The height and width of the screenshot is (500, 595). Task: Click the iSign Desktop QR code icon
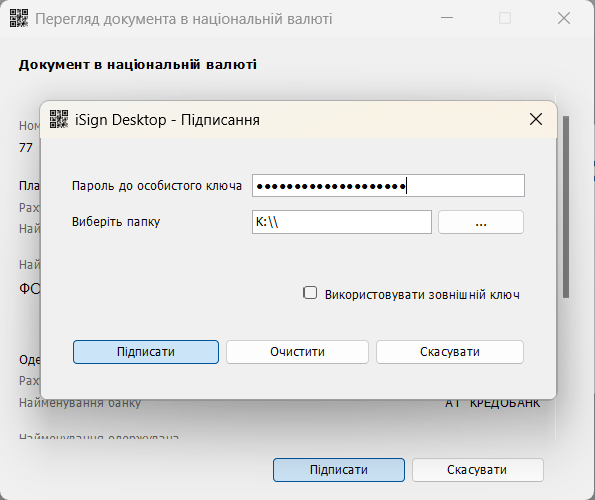[x=59, y=119]
